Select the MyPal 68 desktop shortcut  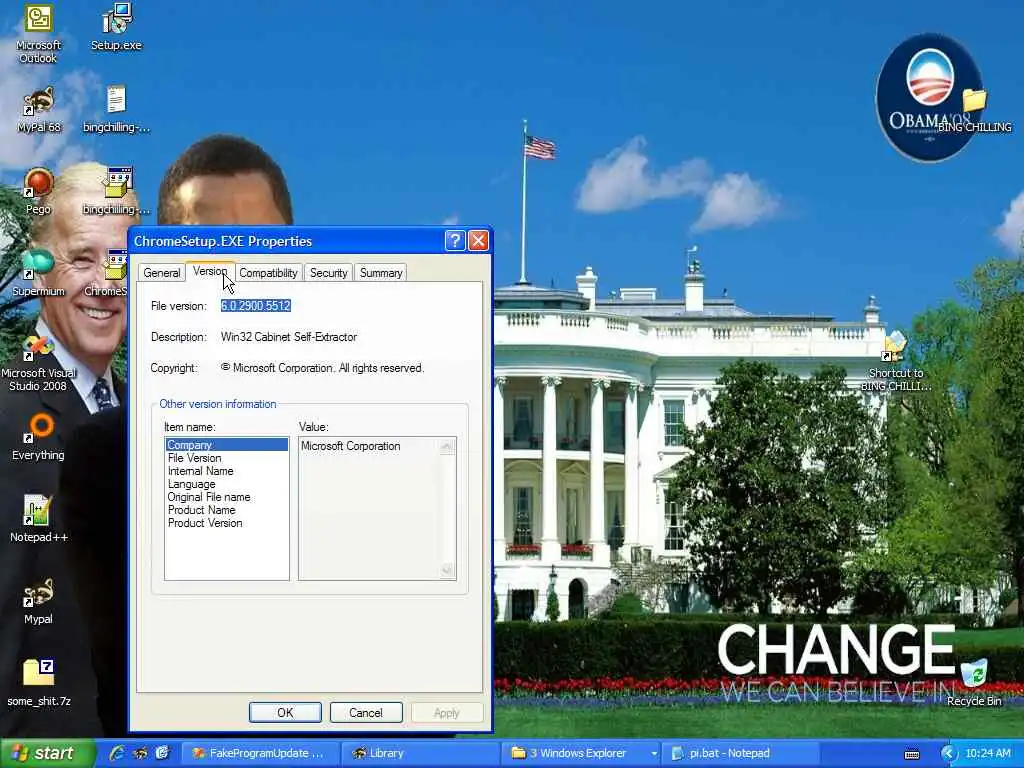(x=39, y=110)
